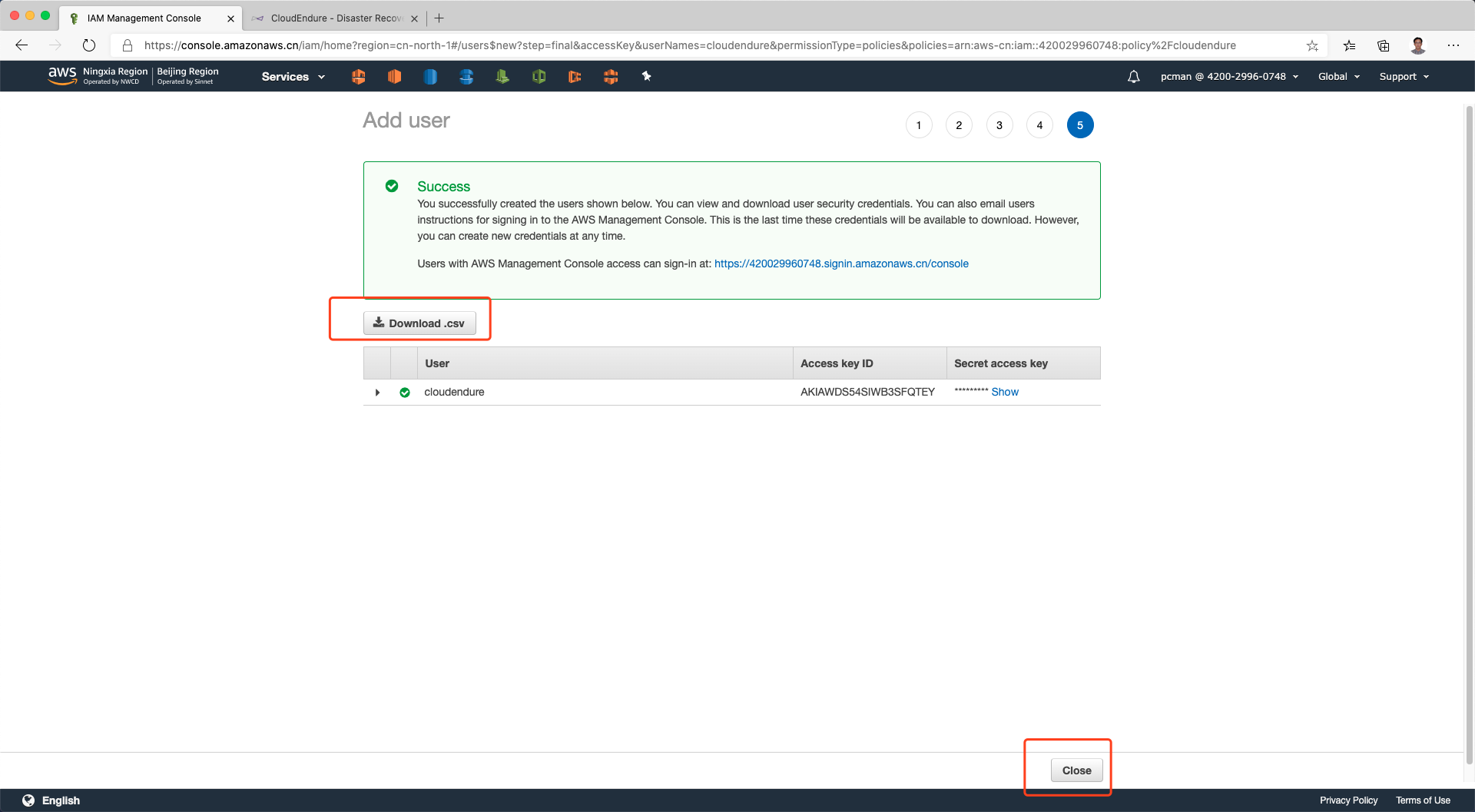Screen dimensions: 1475x812
Task: Add this page to favorites with the star
Action: coord(1312,45)
